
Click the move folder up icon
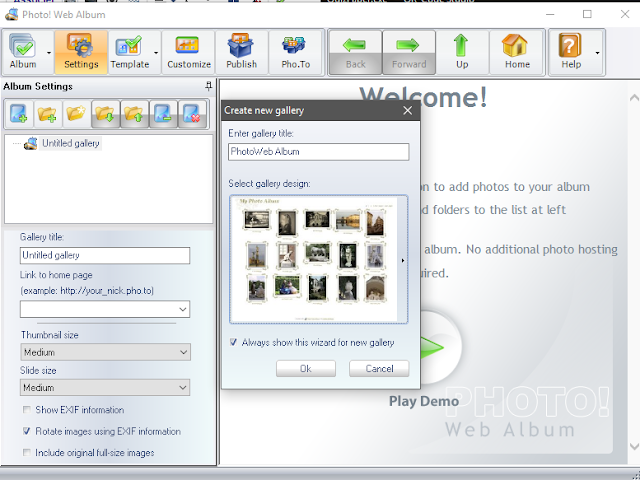click(x=134, y=114)
